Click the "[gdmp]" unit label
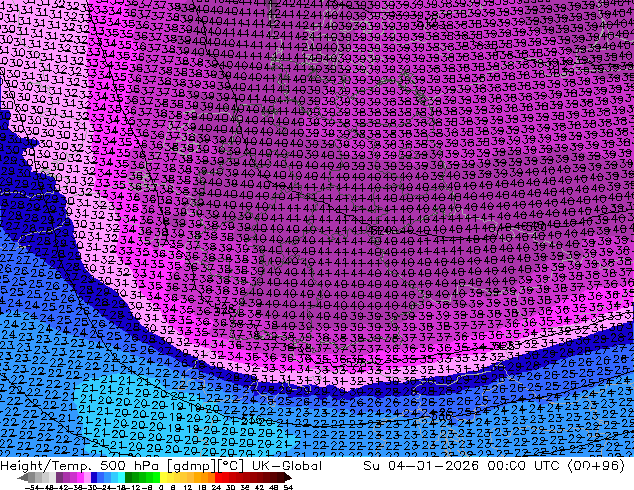The width and height of the screenshot is (634, 490). pos(192,466)
